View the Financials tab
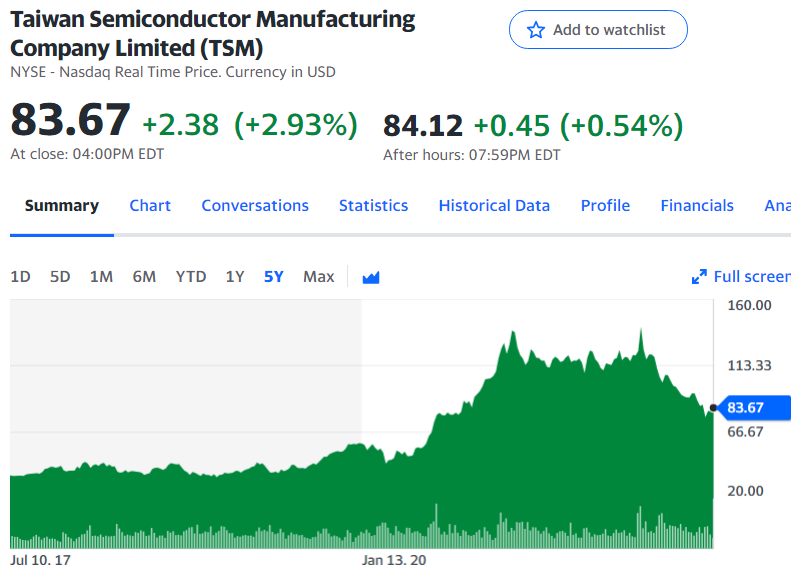The height and width of the screenshot is (565, 791). coord(697,205)
